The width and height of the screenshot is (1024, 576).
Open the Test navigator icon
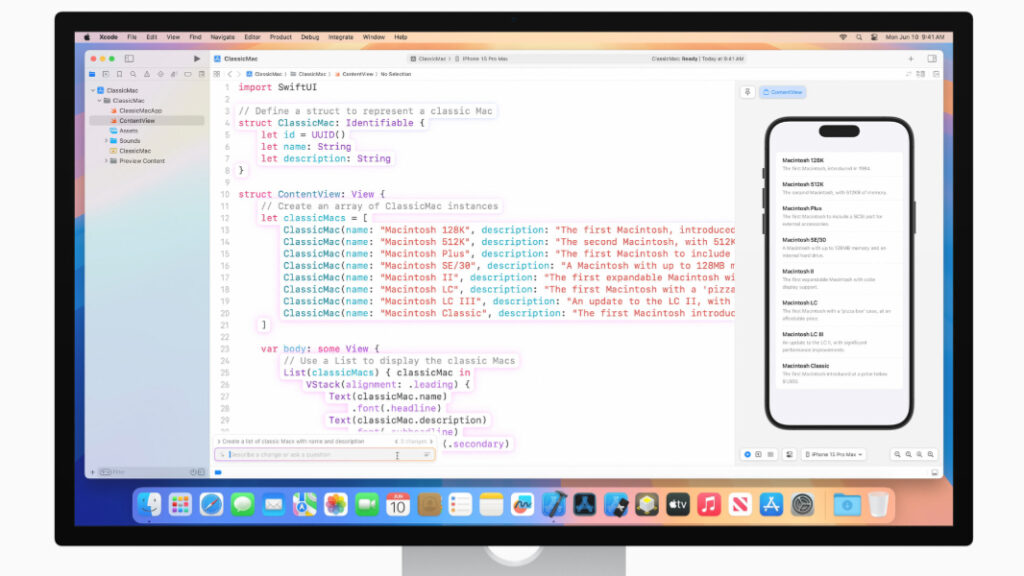[160, 73]
